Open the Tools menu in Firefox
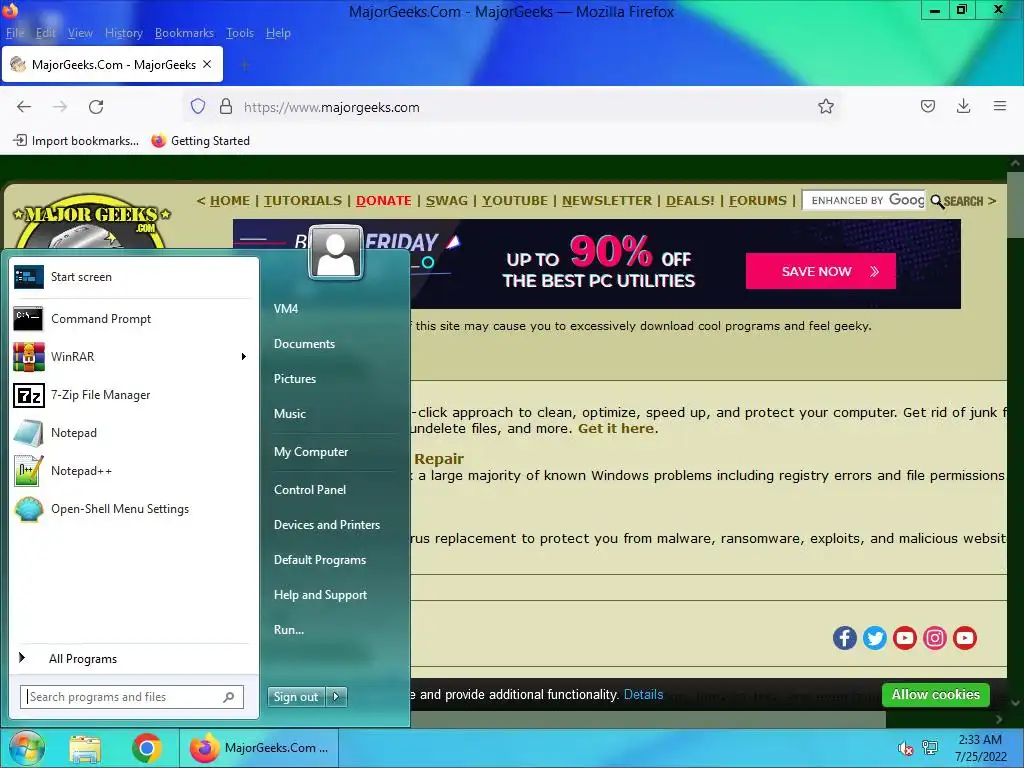 click(x=240, y=33)
